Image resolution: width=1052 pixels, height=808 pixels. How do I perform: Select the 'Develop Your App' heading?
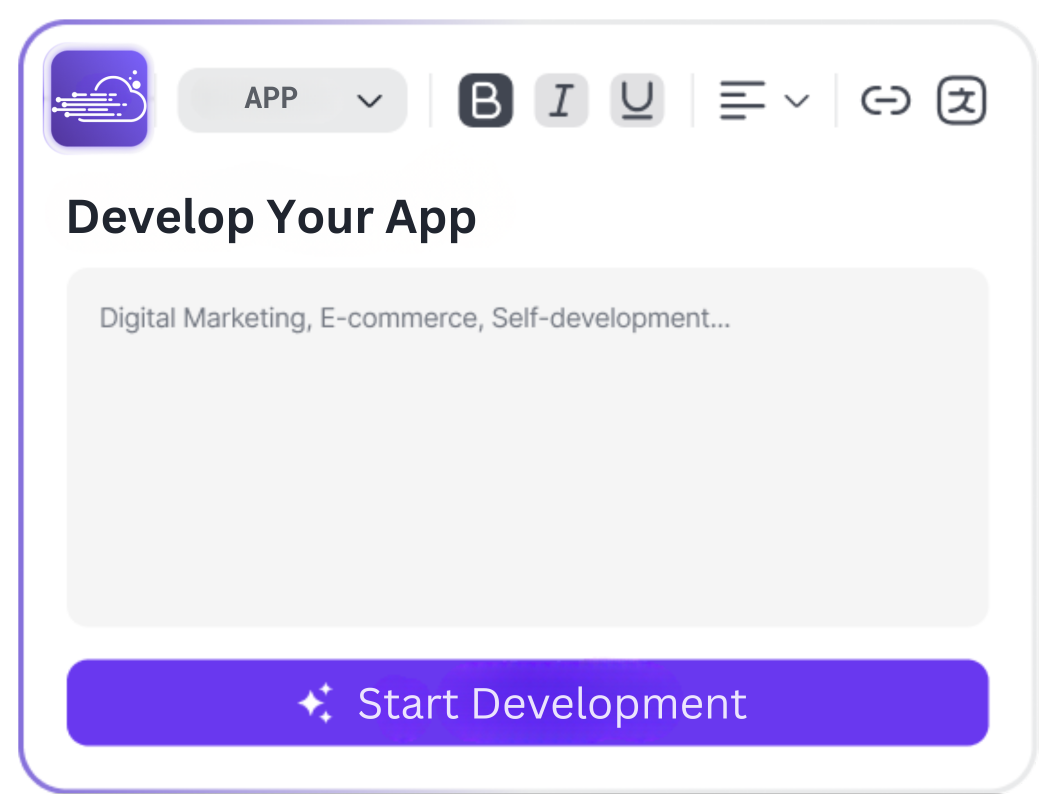pos(271,217)
